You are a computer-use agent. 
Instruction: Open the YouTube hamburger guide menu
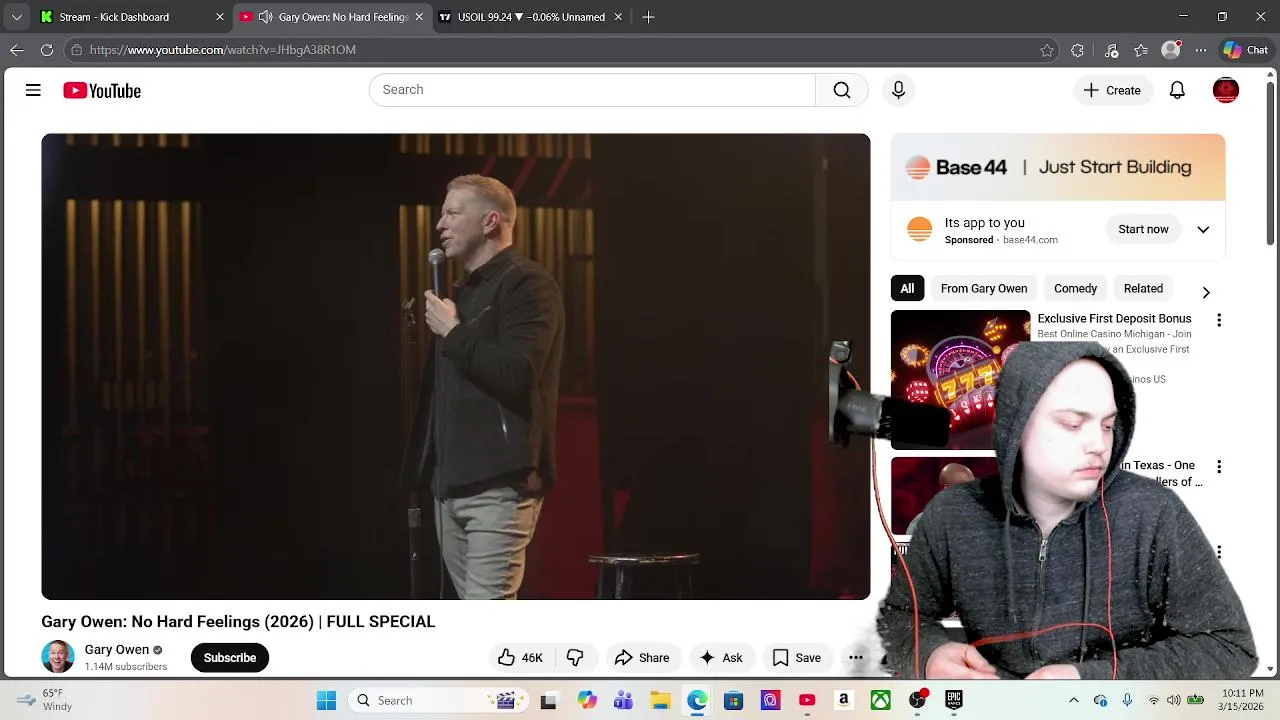pyautogui.click(x=33, y=90)
